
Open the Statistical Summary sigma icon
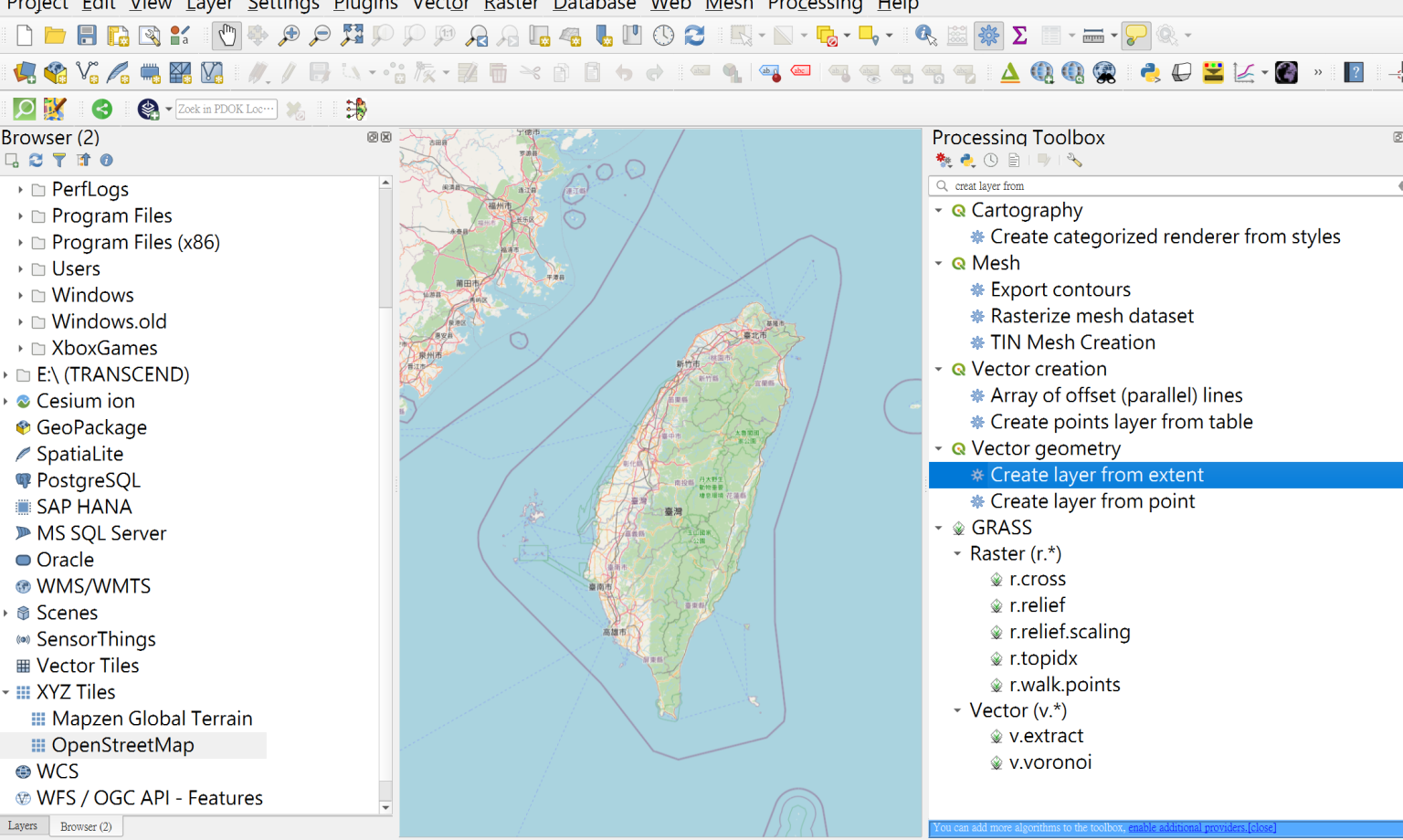click(1020, 36)
